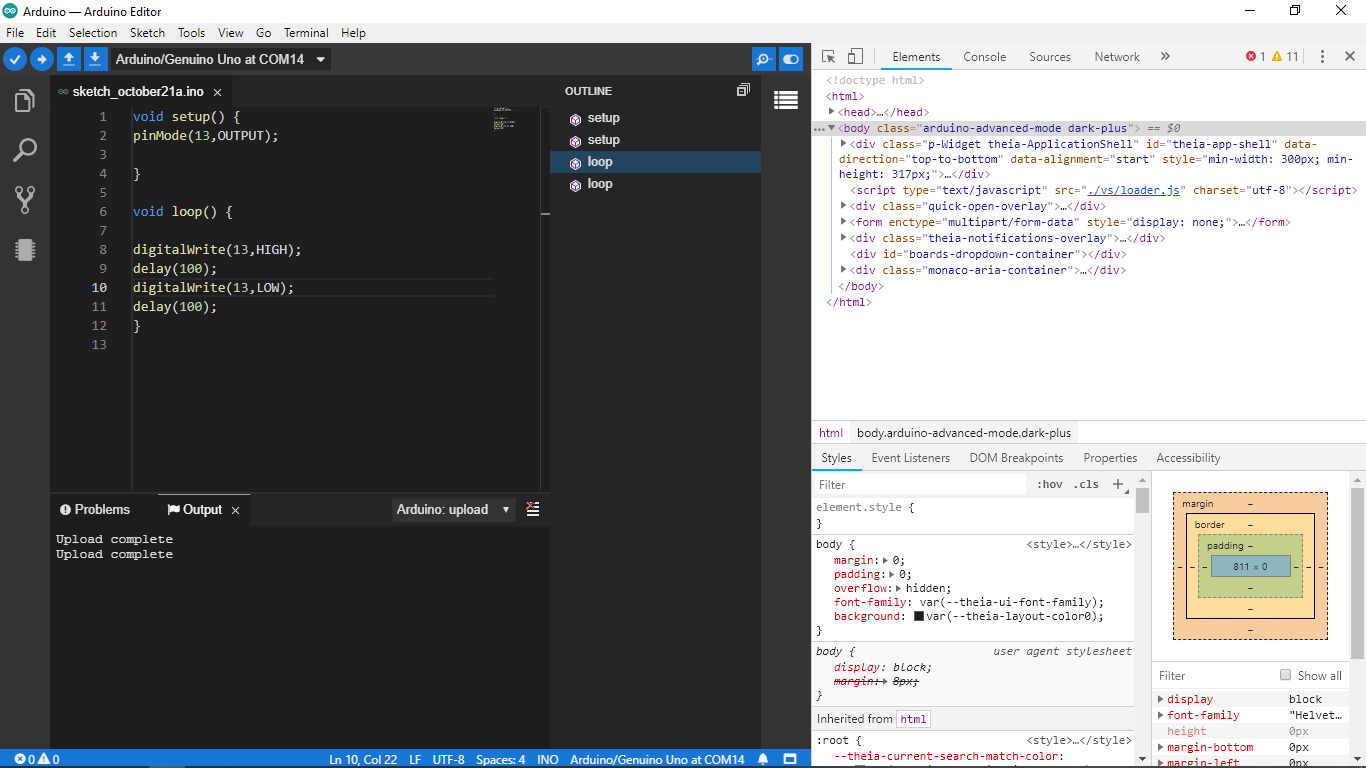This screenshot has width=1366, height=768.
Task: Click the black background color swatch in body styles
Action: tap(919, 617)
